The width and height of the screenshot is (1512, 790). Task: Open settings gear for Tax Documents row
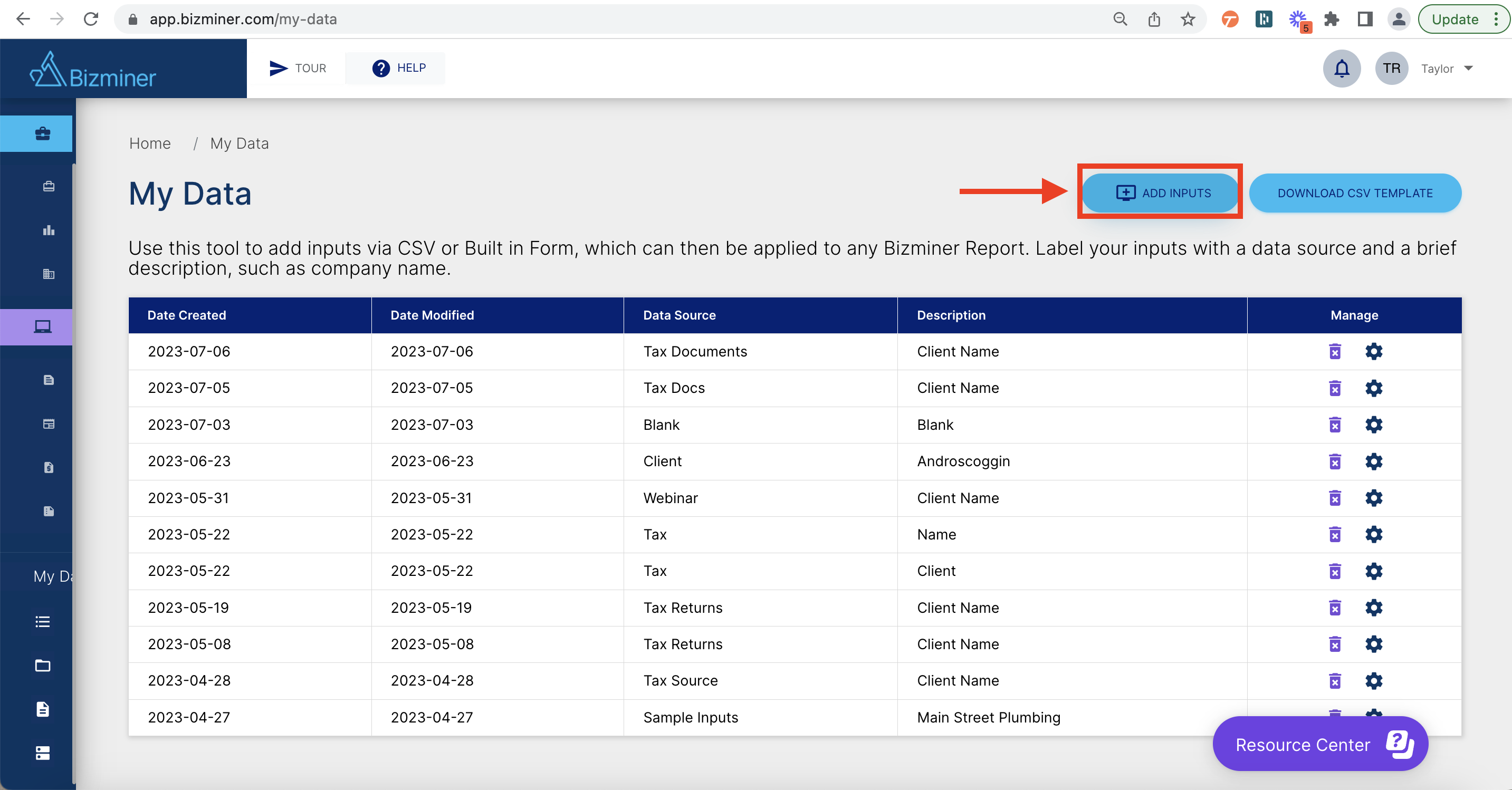(x=1373, y=352)
